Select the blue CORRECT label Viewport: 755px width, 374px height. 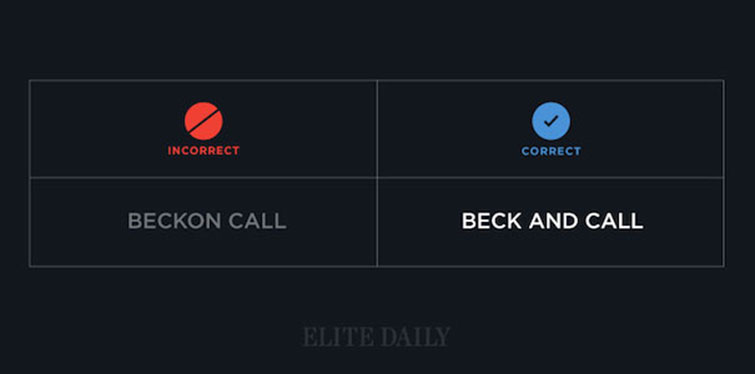pyautogui.click(x=551, y=151)
